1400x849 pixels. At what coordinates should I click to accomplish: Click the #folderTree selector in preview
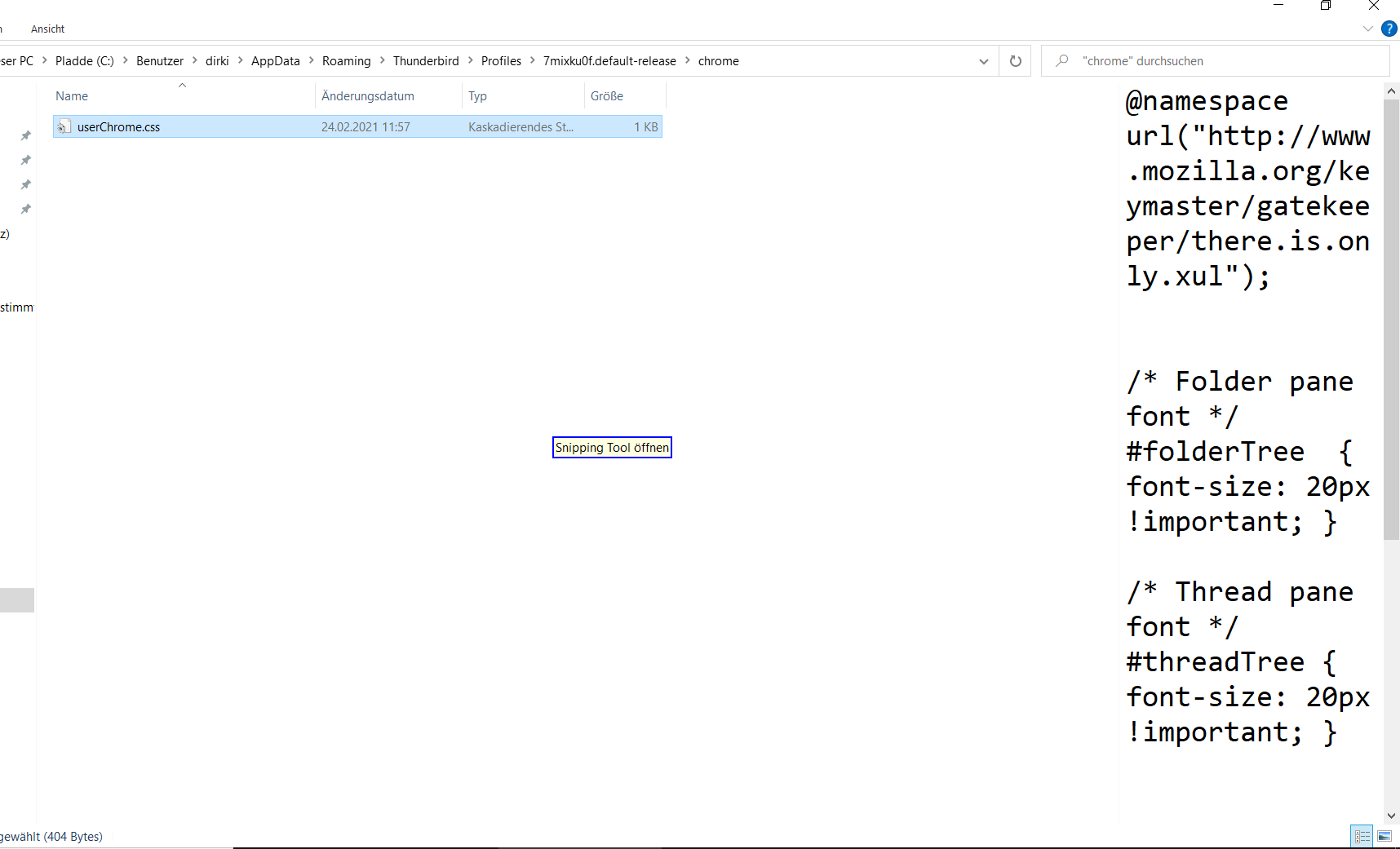tap(1216, 452)
